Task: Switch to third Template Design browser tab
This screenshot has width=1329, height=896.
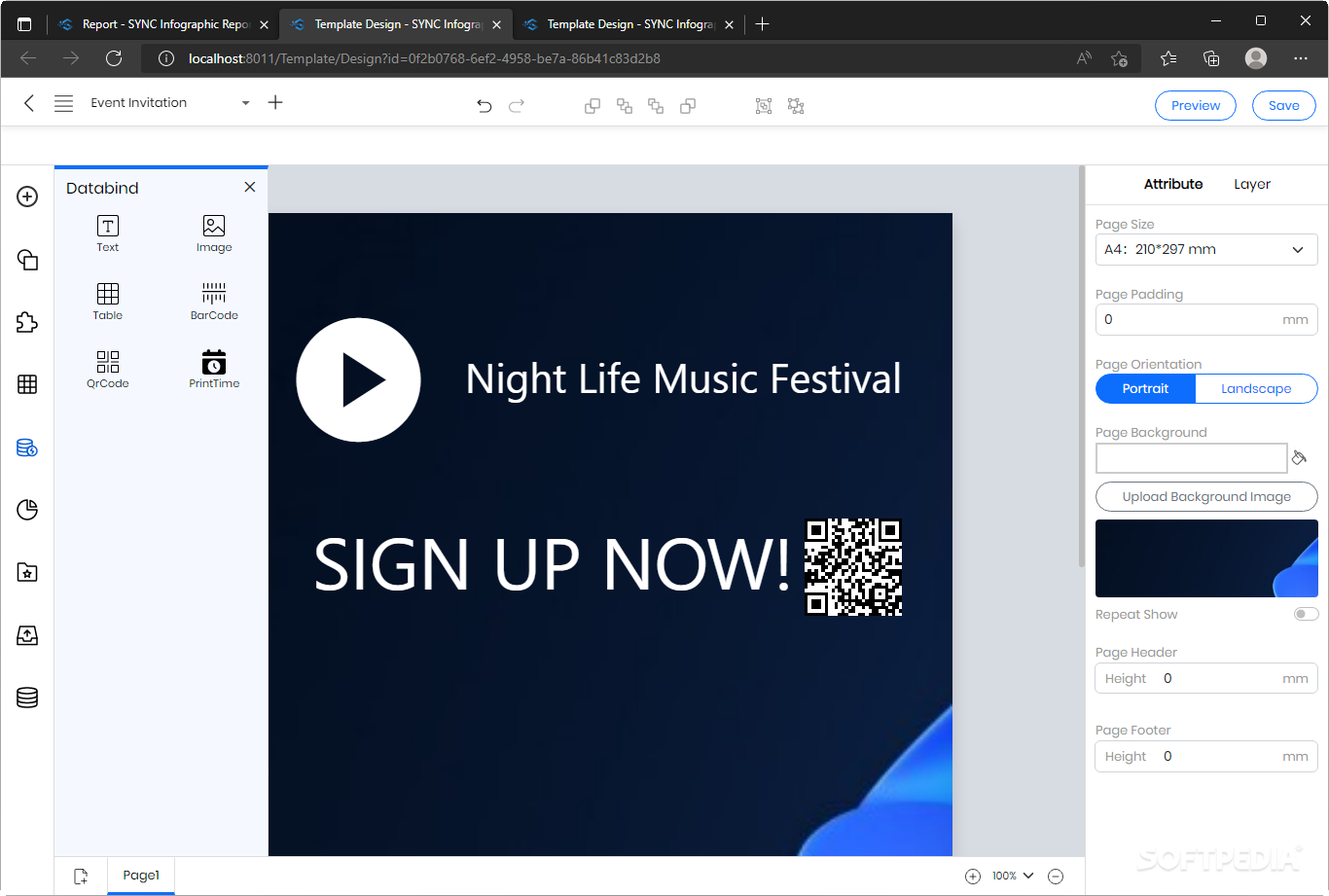Action: click(x=629, y=24)
